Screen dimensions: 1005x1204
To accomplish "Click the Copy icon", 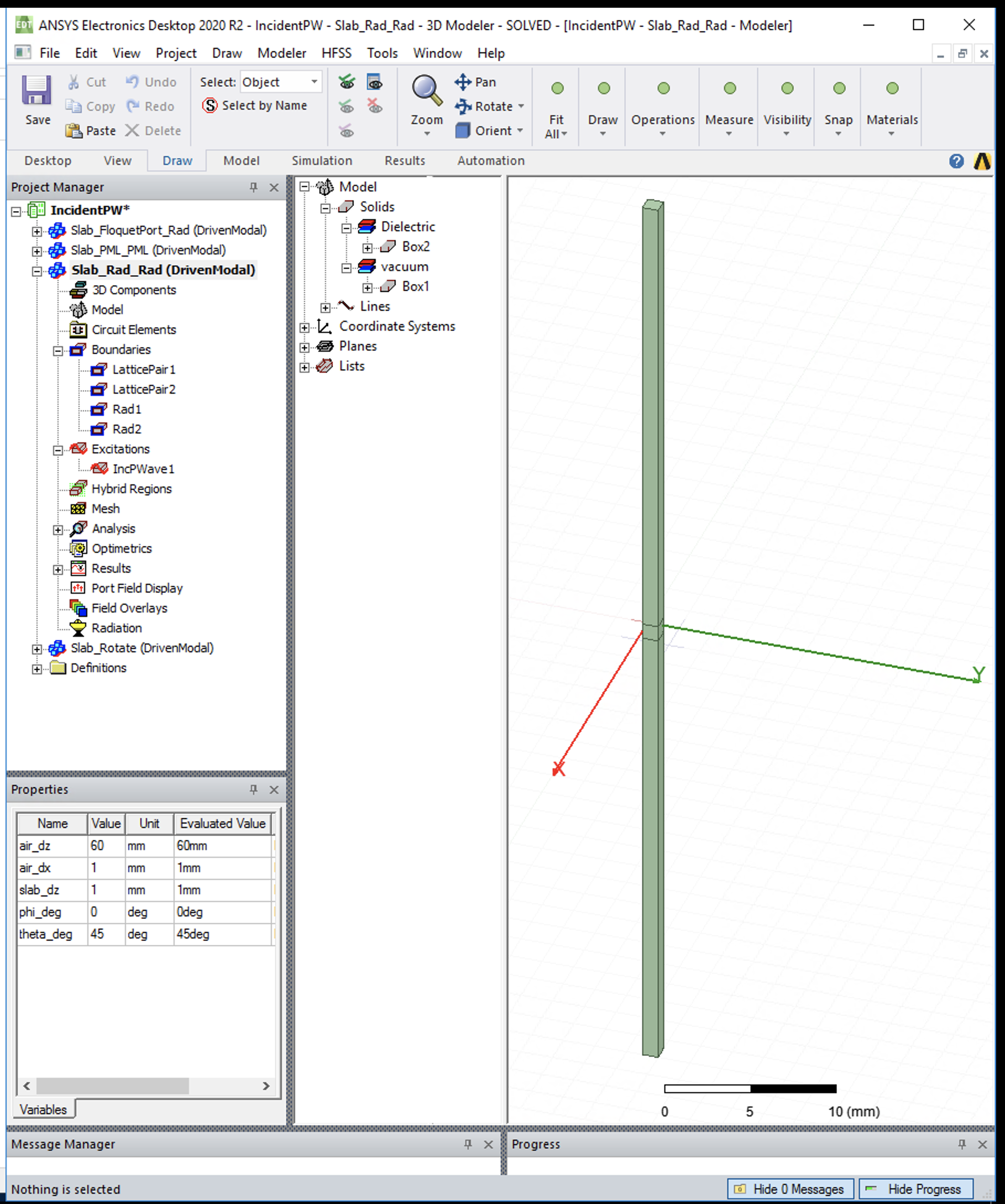I will point(74,106).
